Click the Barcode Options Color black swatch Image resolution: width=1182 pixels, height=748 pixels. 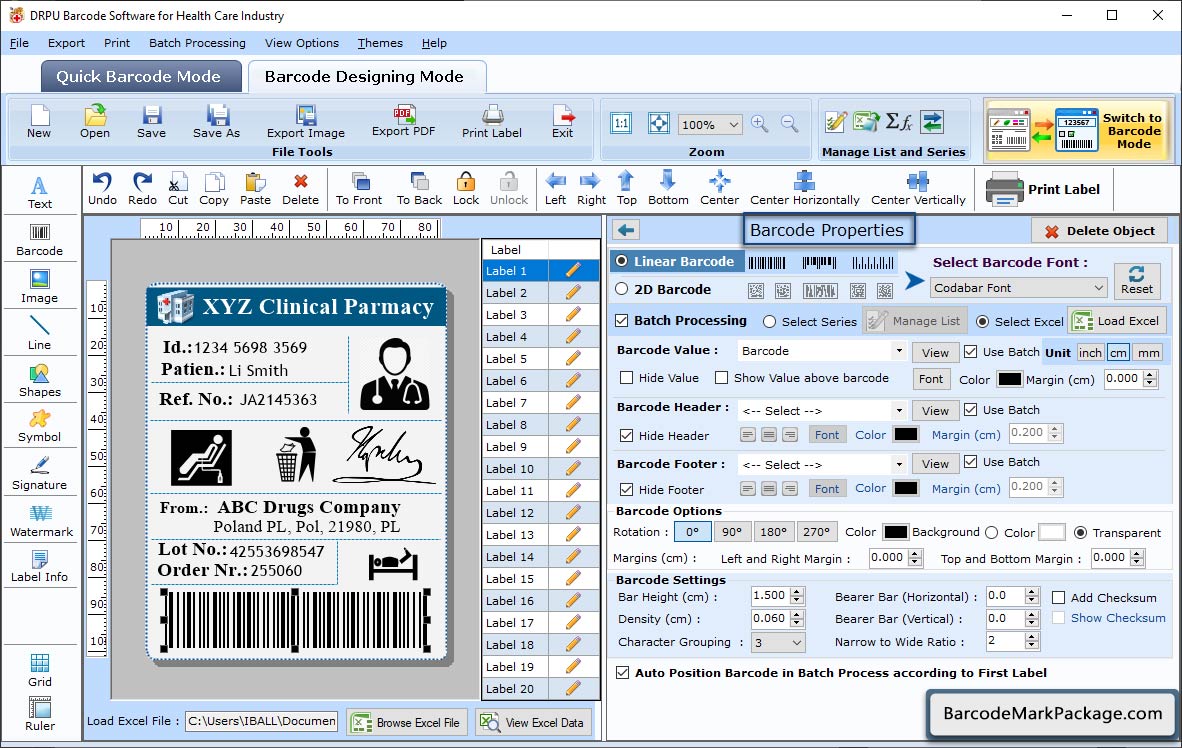point(896,532)
